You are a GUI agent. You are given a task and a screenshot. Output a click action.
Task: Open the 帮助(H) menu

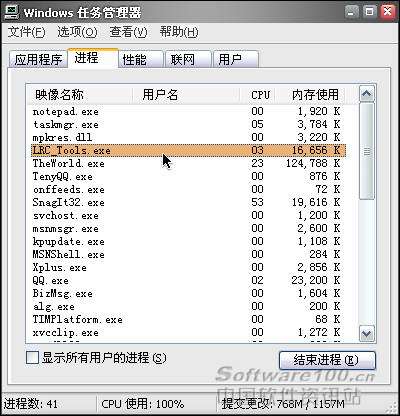[x=179, y=32]
